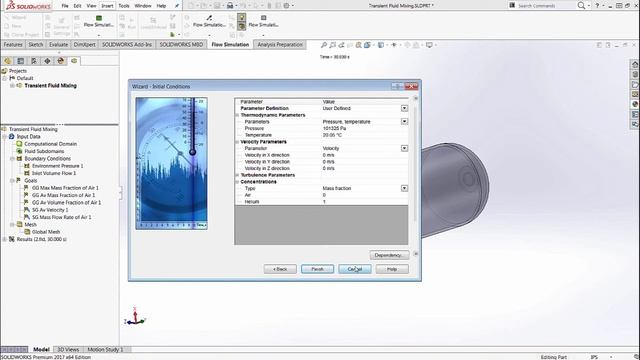Expand the Turbulence Parameters section

(x=237, y=175)
